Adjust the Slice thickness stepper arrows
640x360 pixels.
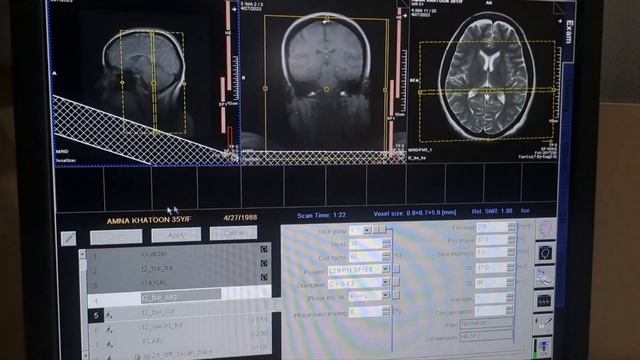[x=511, y=253]
